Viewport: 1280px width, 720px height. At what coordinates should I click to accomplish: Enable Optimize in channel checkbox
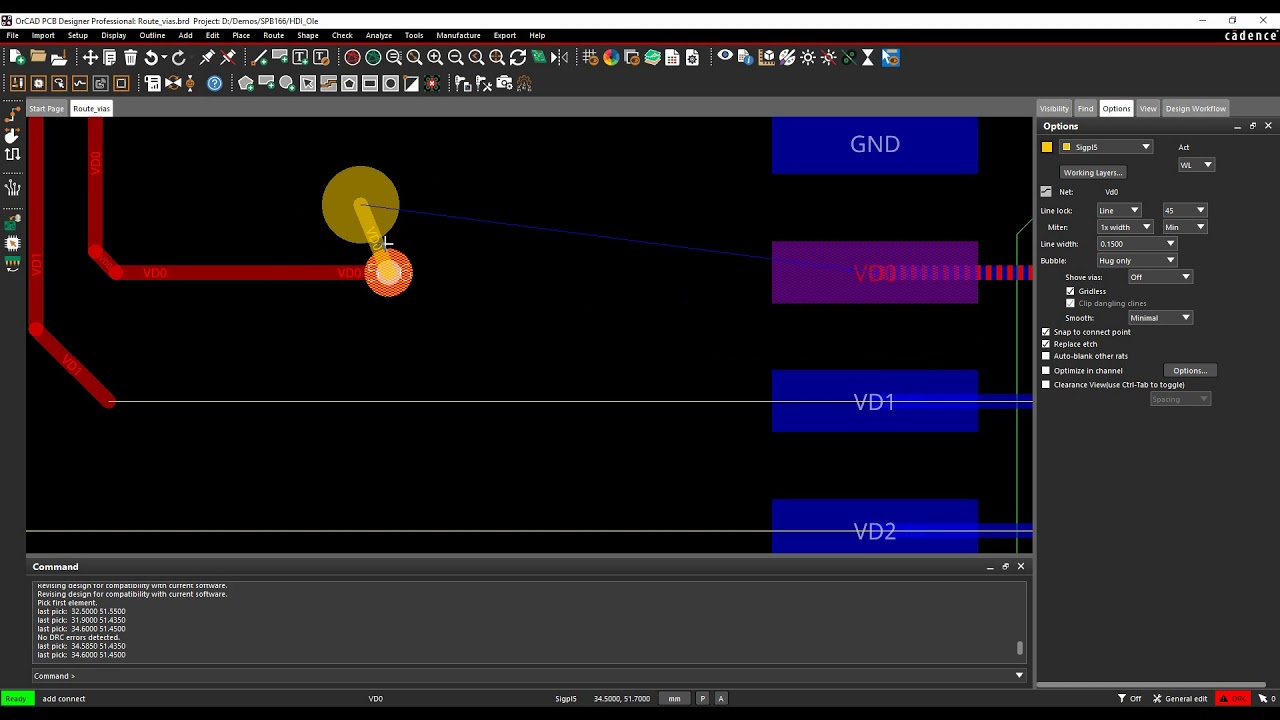coord(1046,371)
